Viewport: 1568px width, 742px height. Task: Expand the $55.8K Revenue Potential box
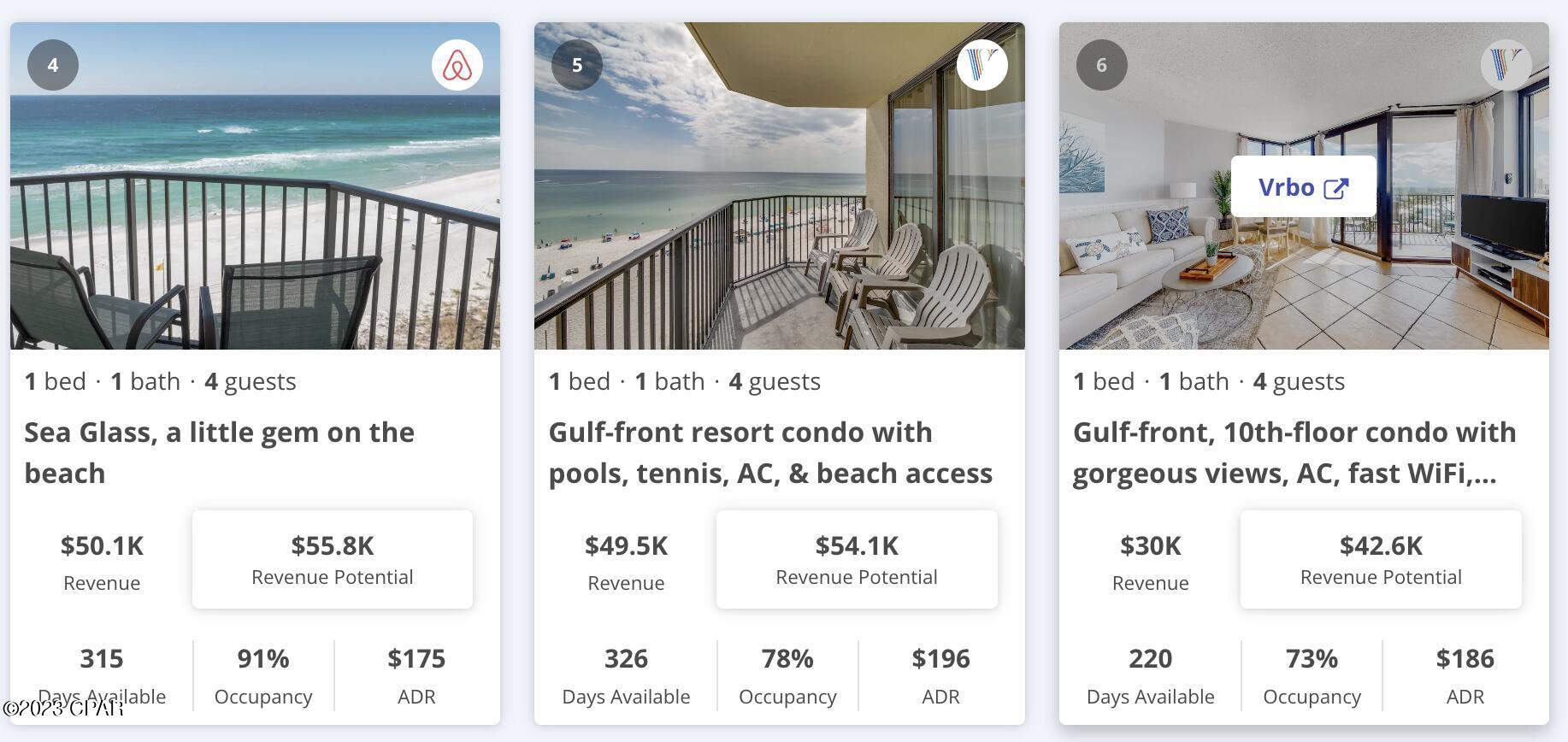pyautogui.click(x=333, y=559)
